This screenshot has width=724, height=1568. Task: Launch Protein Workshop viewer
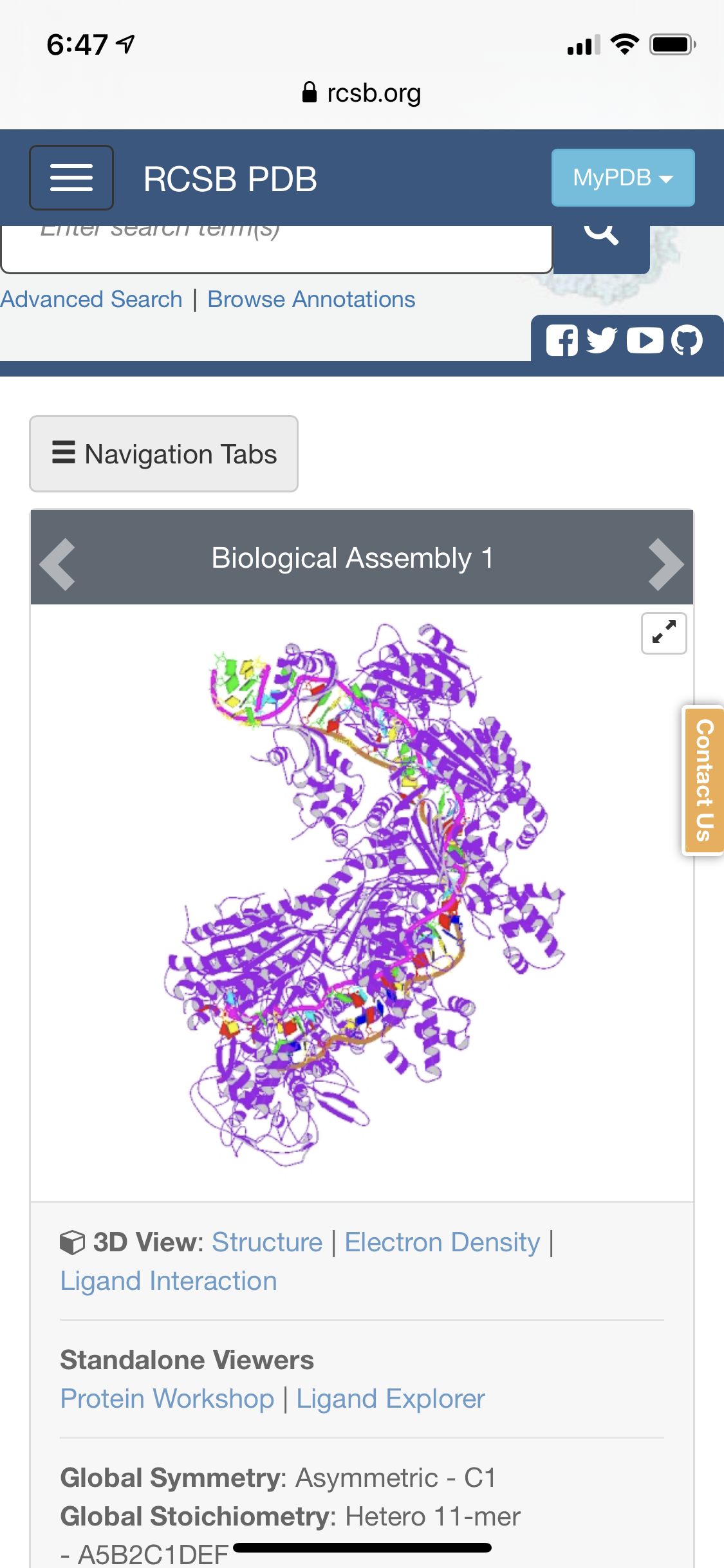pyautogui.click(x=167, y=1399)
